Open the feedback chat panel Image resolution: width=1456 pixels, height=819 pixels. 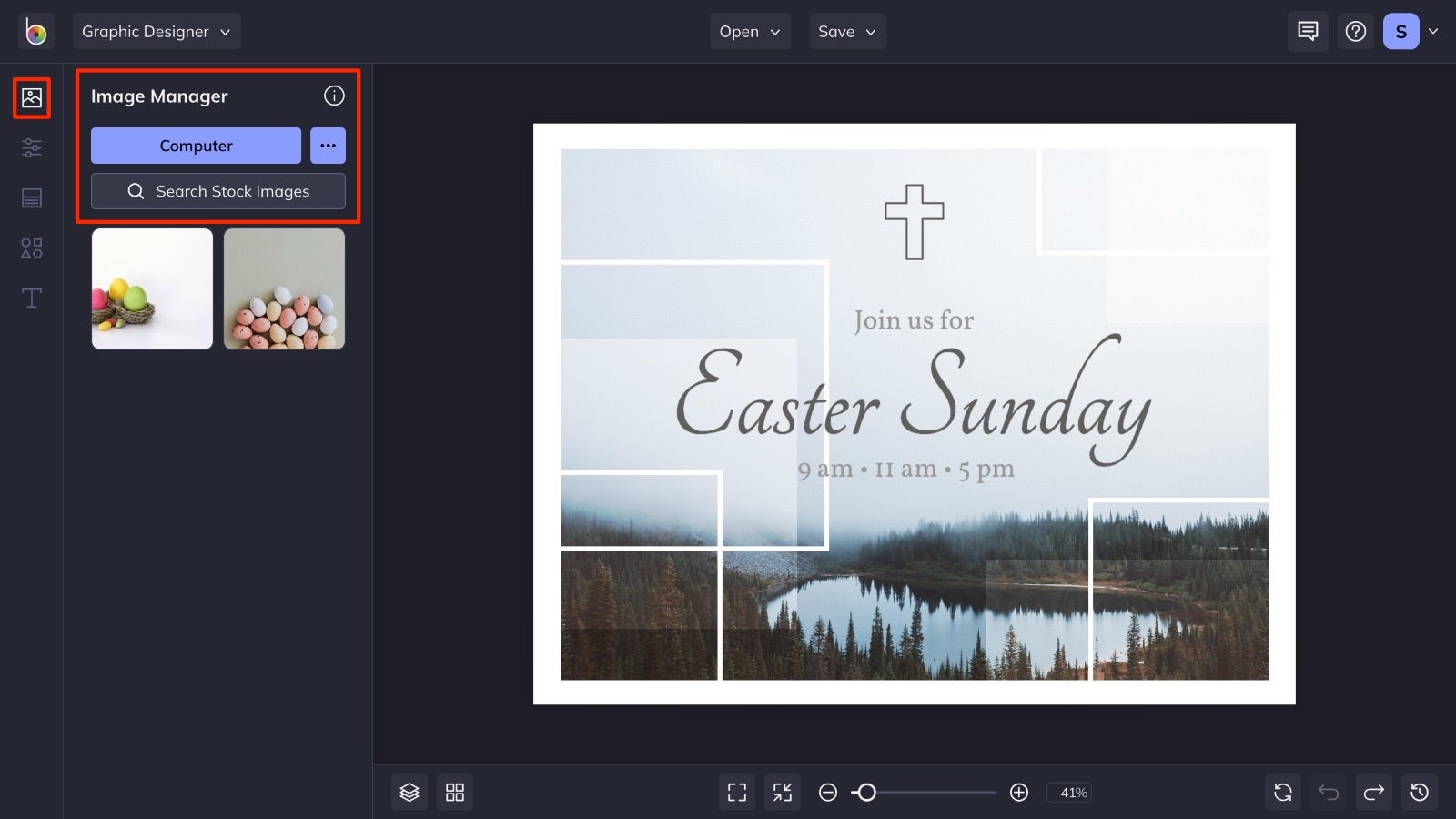[x=1307, y=31]
